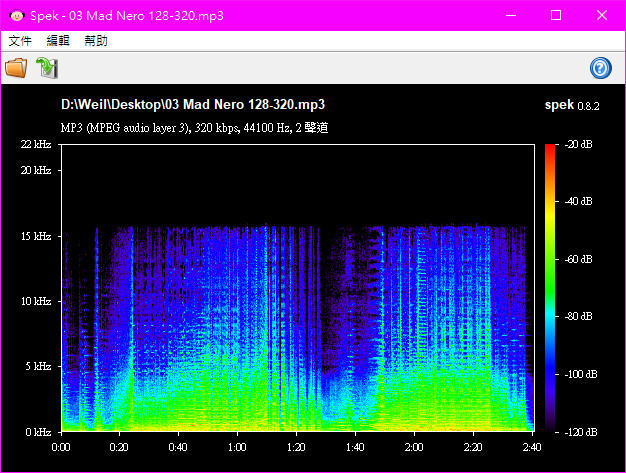Click the 1:20 time axis label
The image size is (626, 473).
(295, 447)
